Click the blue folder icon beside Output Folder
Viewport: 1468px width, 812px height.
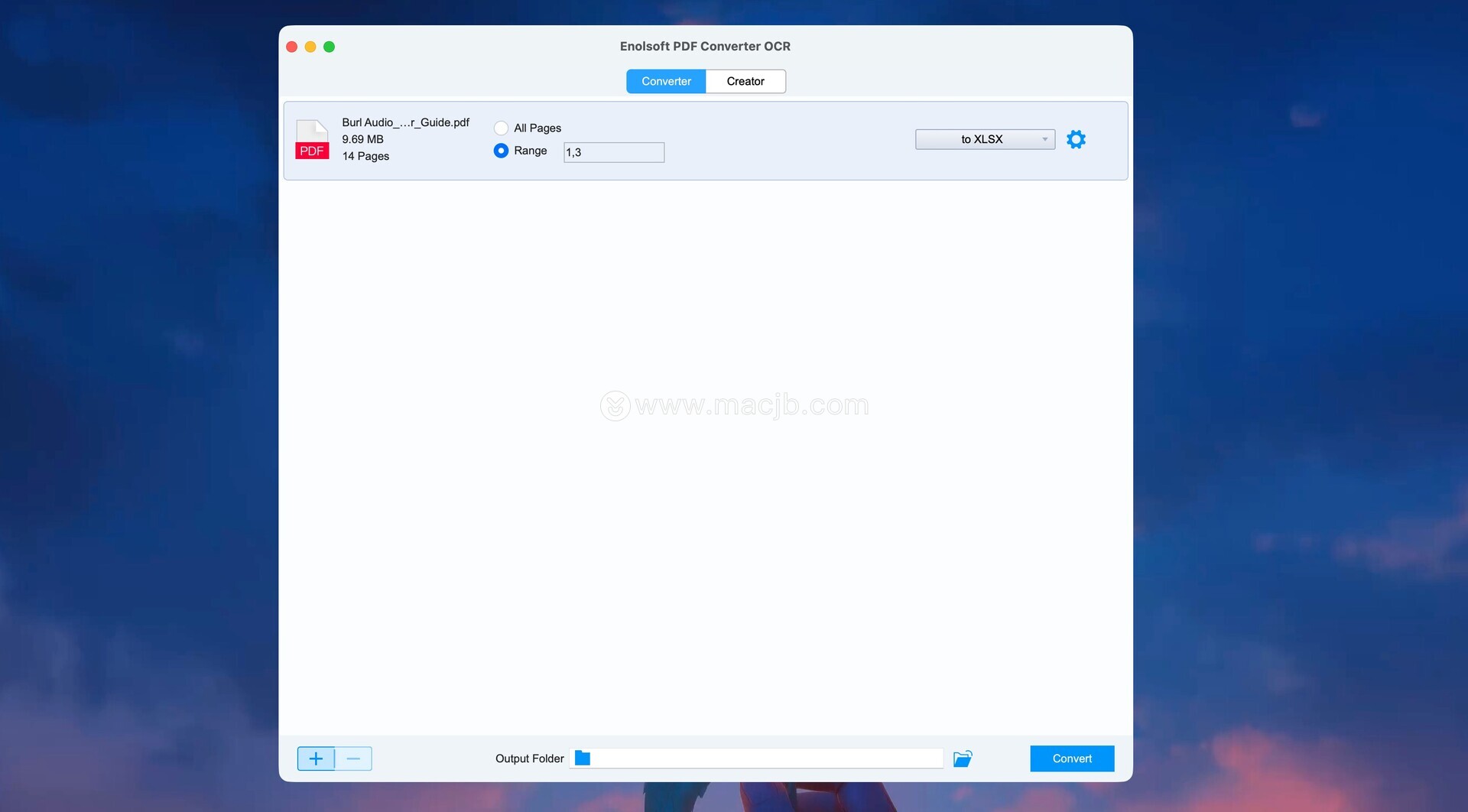(x=583, y=758)
